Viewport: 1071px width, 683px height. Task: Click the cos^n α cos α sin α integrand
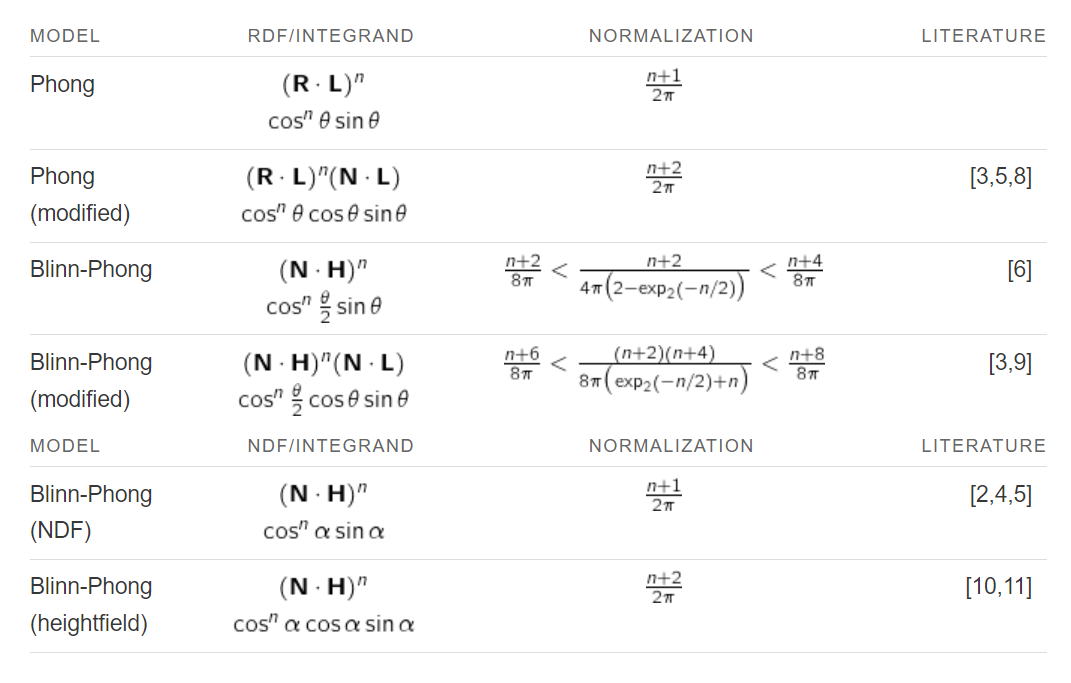pos(323,624)
